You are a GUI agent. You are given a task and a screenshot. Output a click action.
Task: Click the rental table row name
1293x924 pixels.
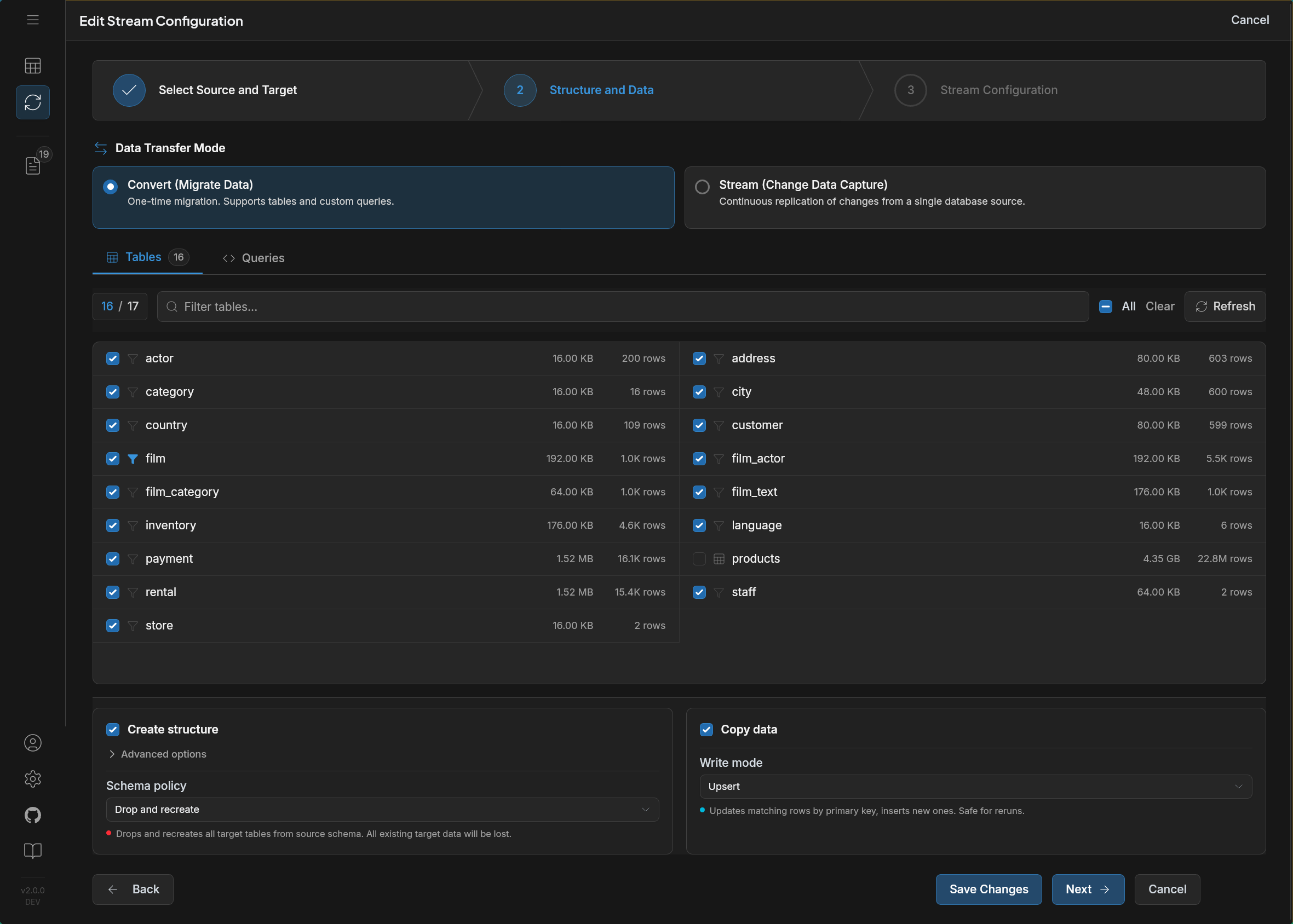[161, 592]
